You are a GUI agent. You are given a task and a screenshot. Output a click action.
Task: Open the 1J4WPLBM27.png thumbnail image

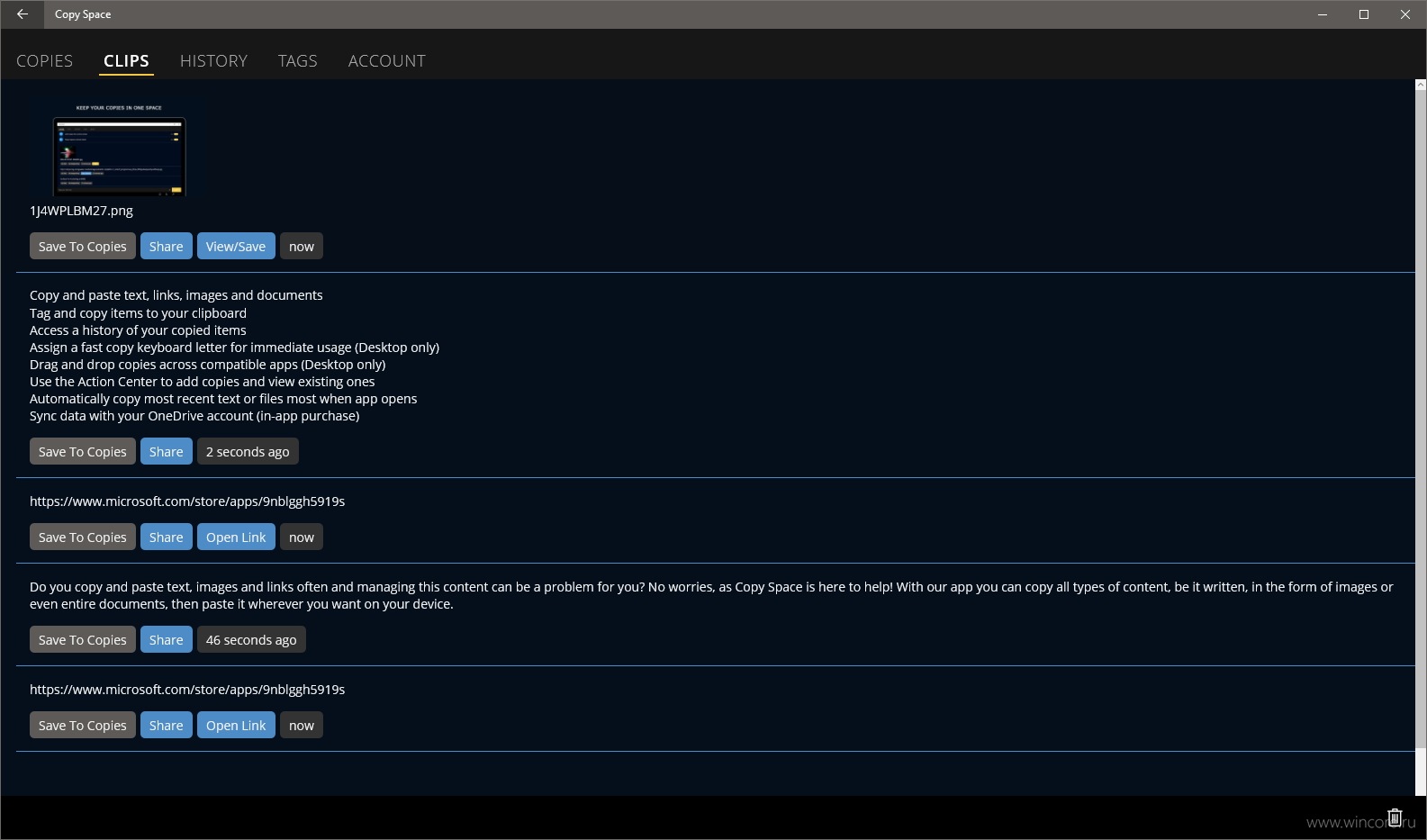tap(120, 147)
